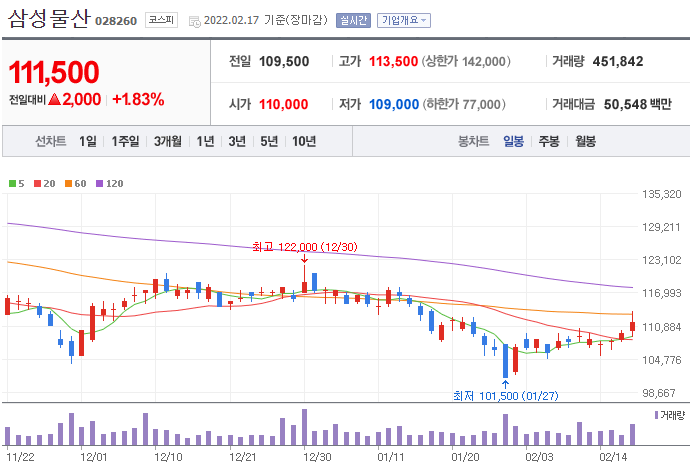This screenshot has width=690, height=467.
Task: Click the 02/14 date axis label
Action: pos(613,457)
